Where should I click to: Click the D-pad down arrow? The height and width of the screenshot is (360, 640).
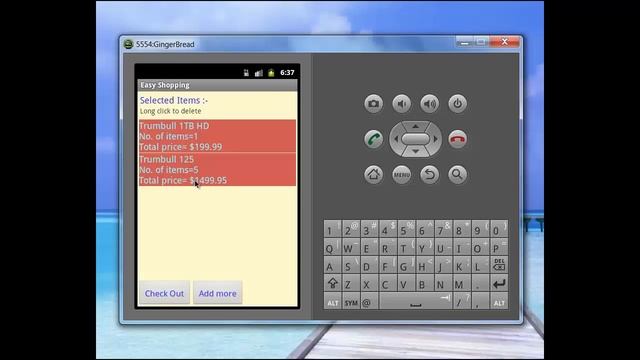coord(416,151)
